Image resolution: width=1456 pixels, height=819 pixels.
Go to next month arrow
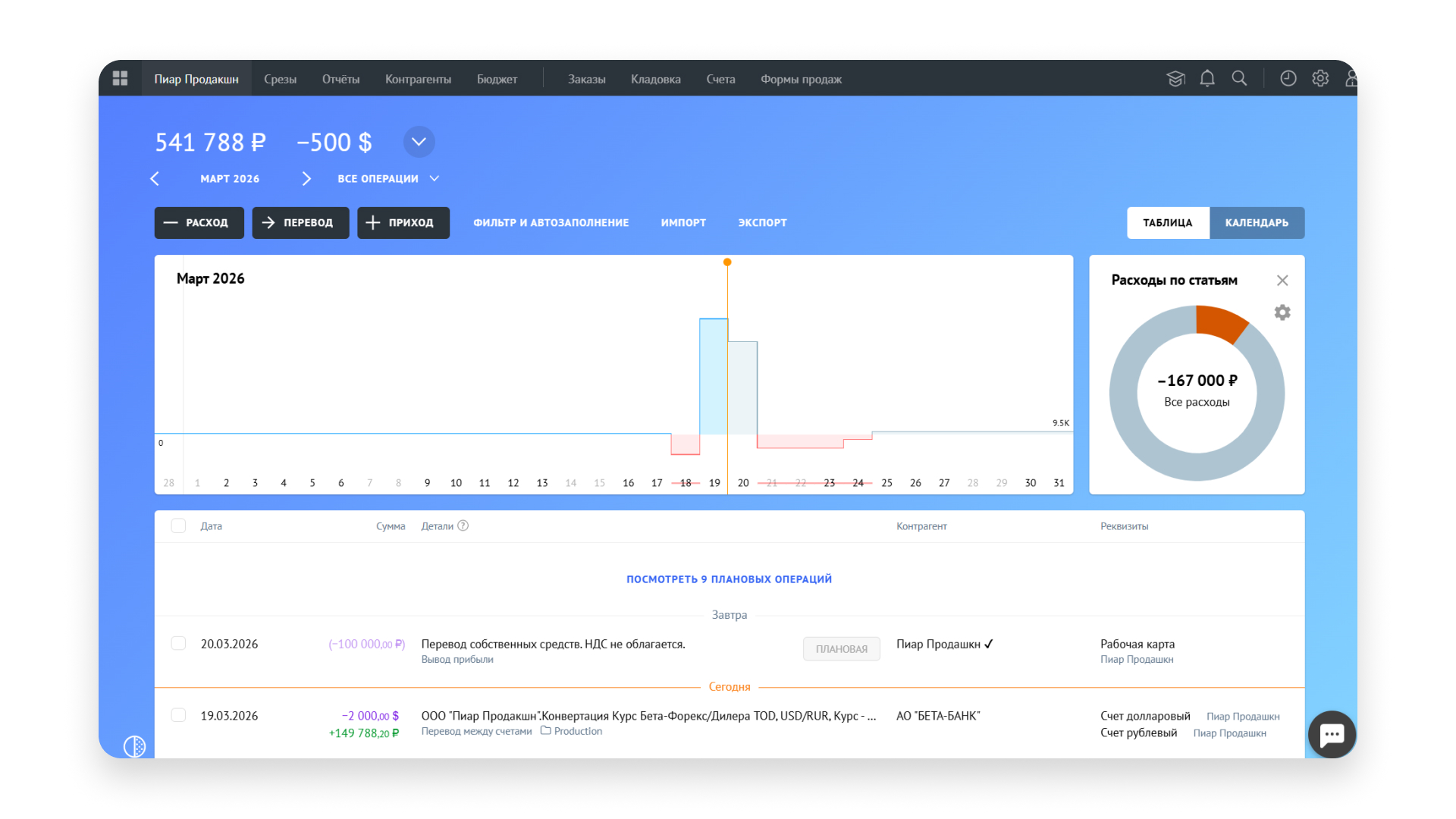306,178
